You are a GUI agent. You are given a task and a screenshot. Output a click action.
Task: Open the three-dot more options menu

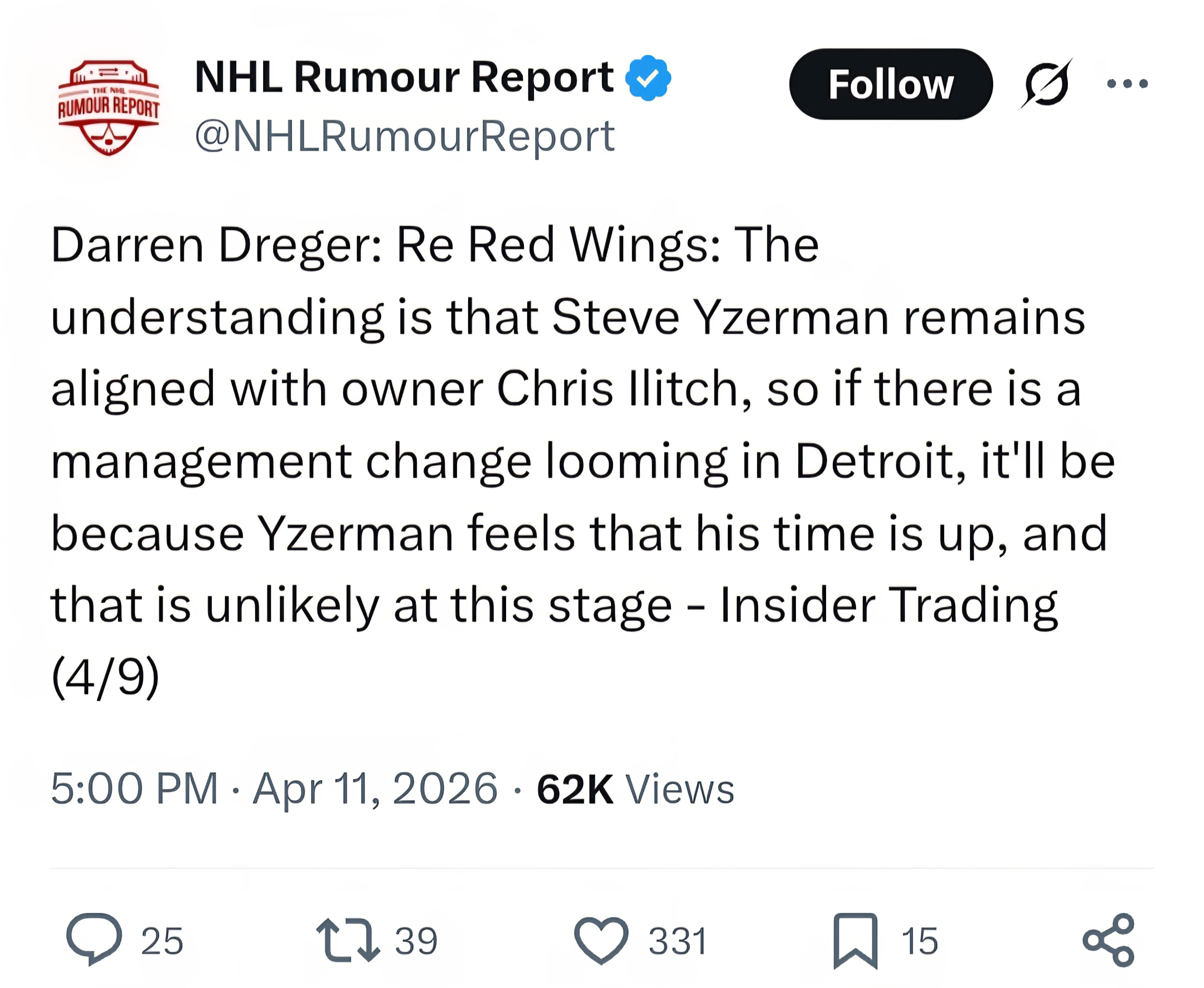1127,84
